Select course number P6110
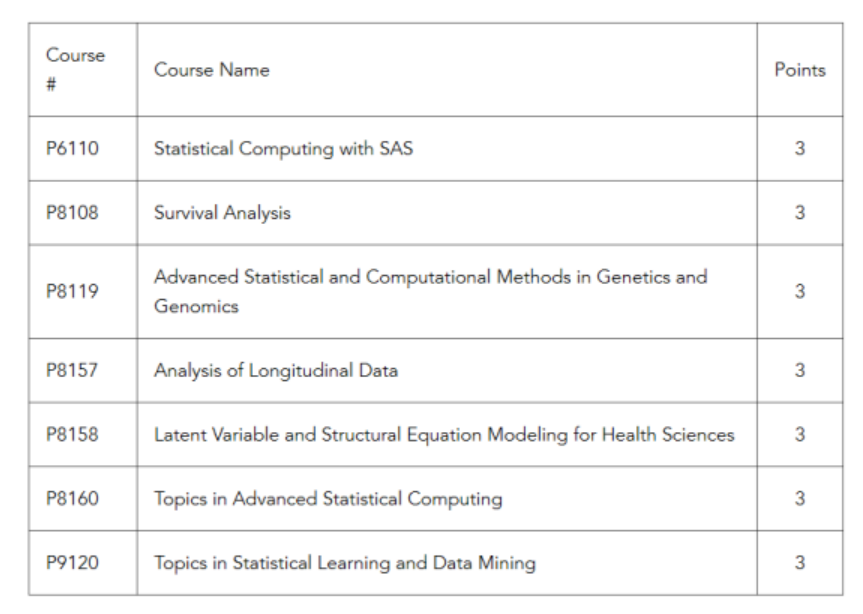This screenshot has height=614, width=863. pos(72,148)
